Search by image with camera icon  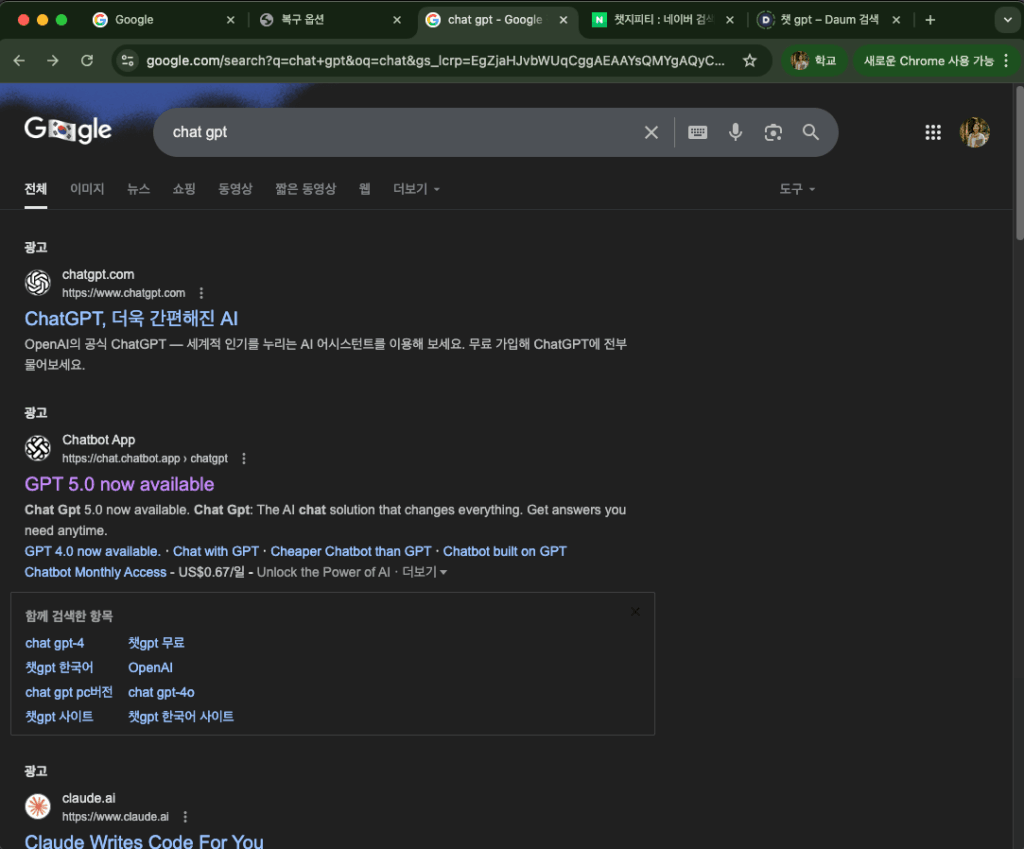pyautogui.click(x=773, y=133)
